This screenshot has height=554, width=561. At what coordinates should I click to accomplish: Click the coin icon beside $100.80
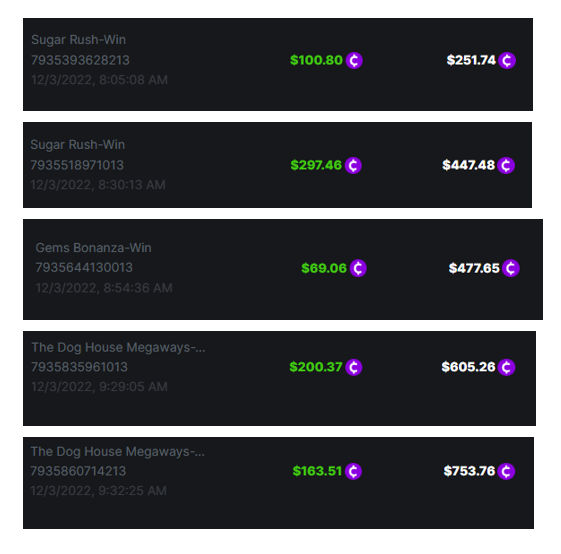point(354,60)
